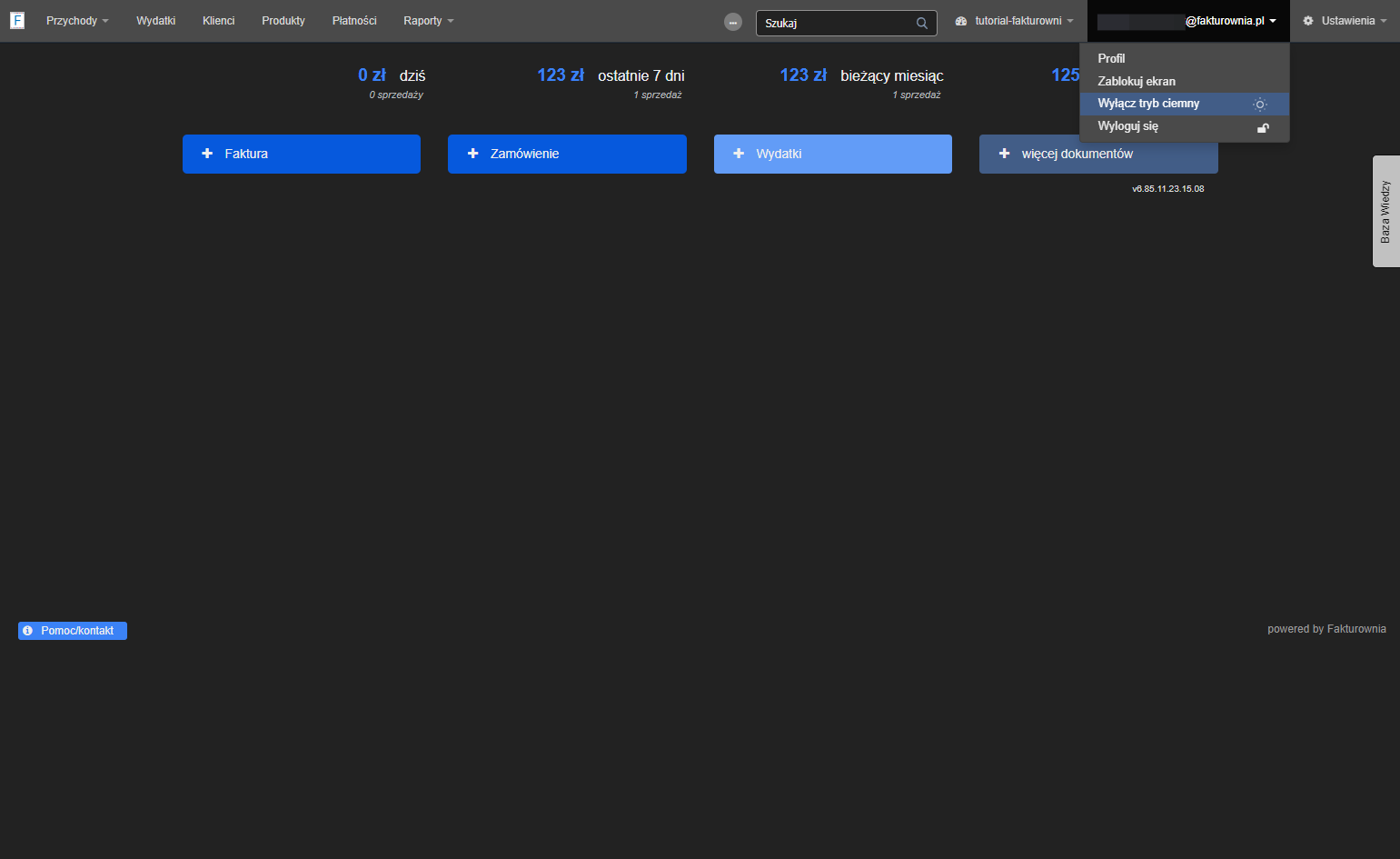Click the version number v6.85.11.23.15.08

[x=1168, y=189]
